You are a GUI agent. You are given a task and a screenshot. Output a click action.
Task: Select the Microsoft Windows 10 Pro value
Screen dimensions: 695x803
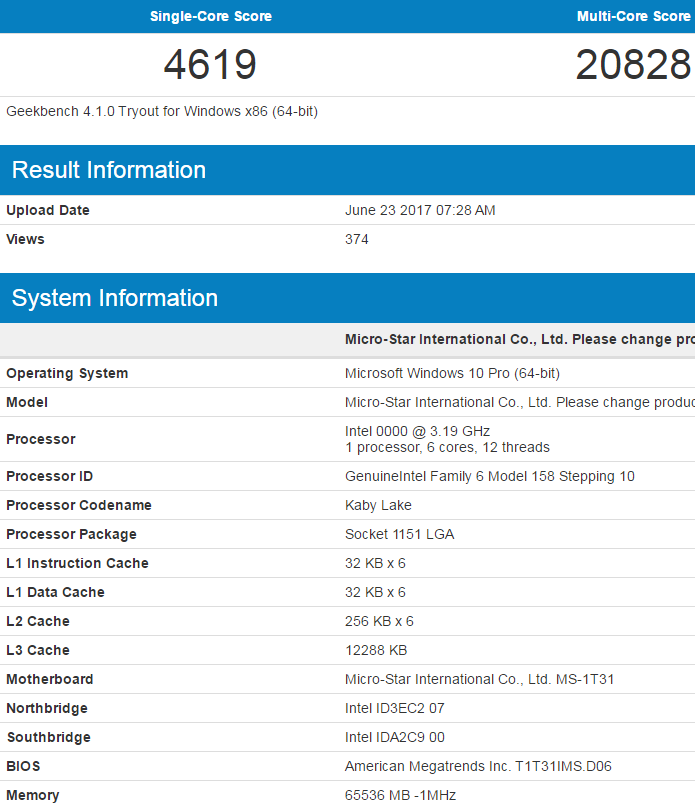[x=452, y=373]
